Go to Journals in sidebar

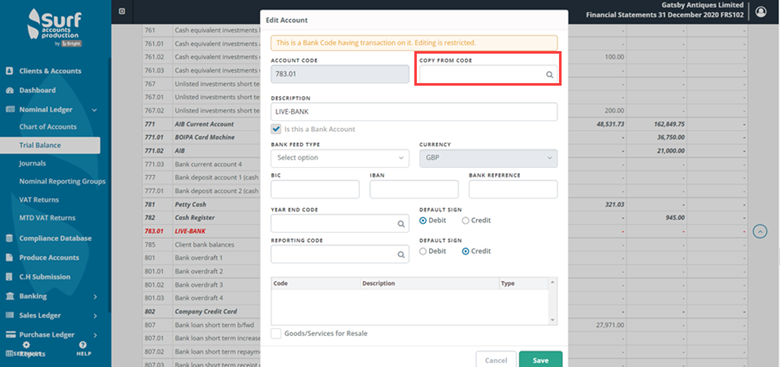pyautogui.click(x=32, y=163)
